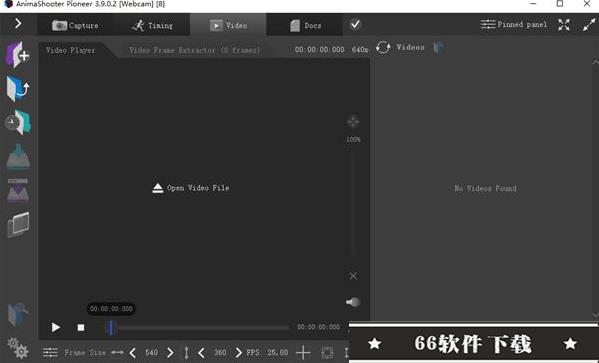Select the Video Frame Extractor tab

194,50
